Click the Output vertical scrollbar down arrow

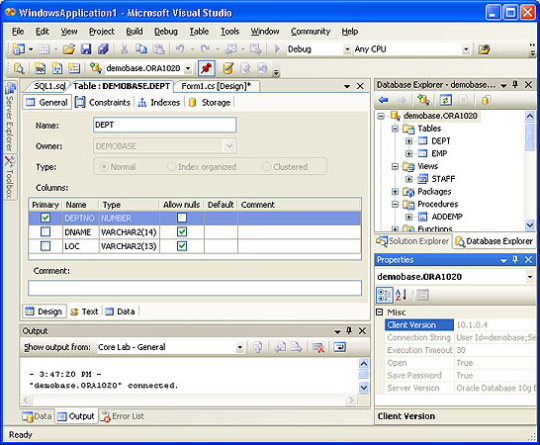[x=364, y=388]
